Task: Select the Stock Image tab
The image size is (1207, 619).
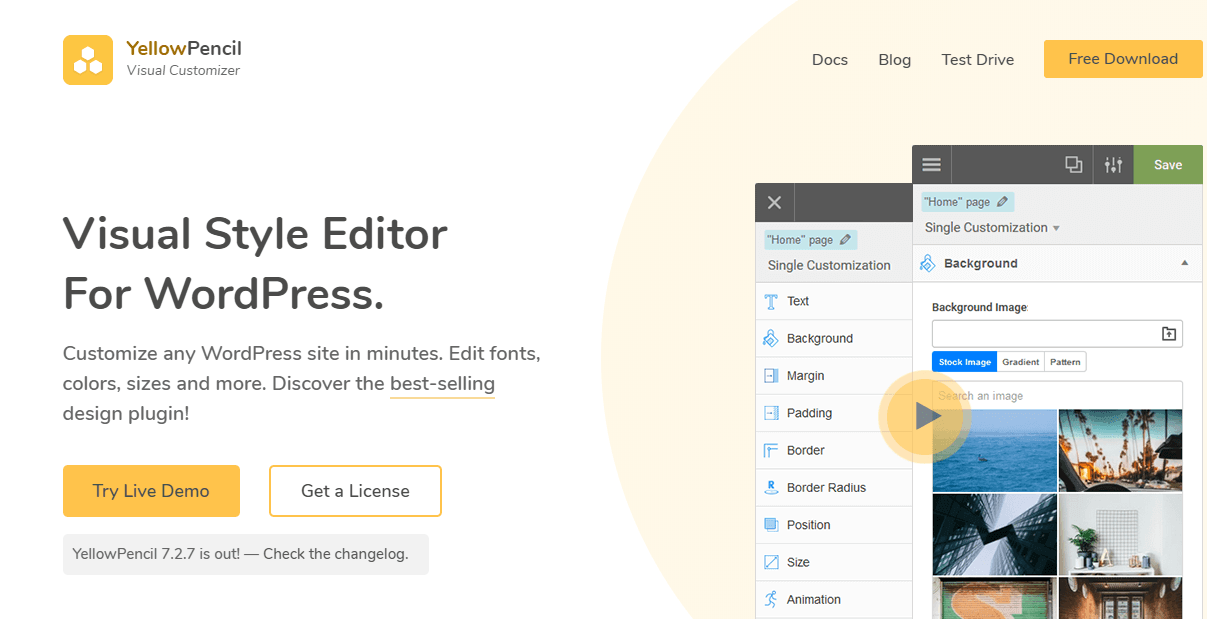Action: coord(965,362)
